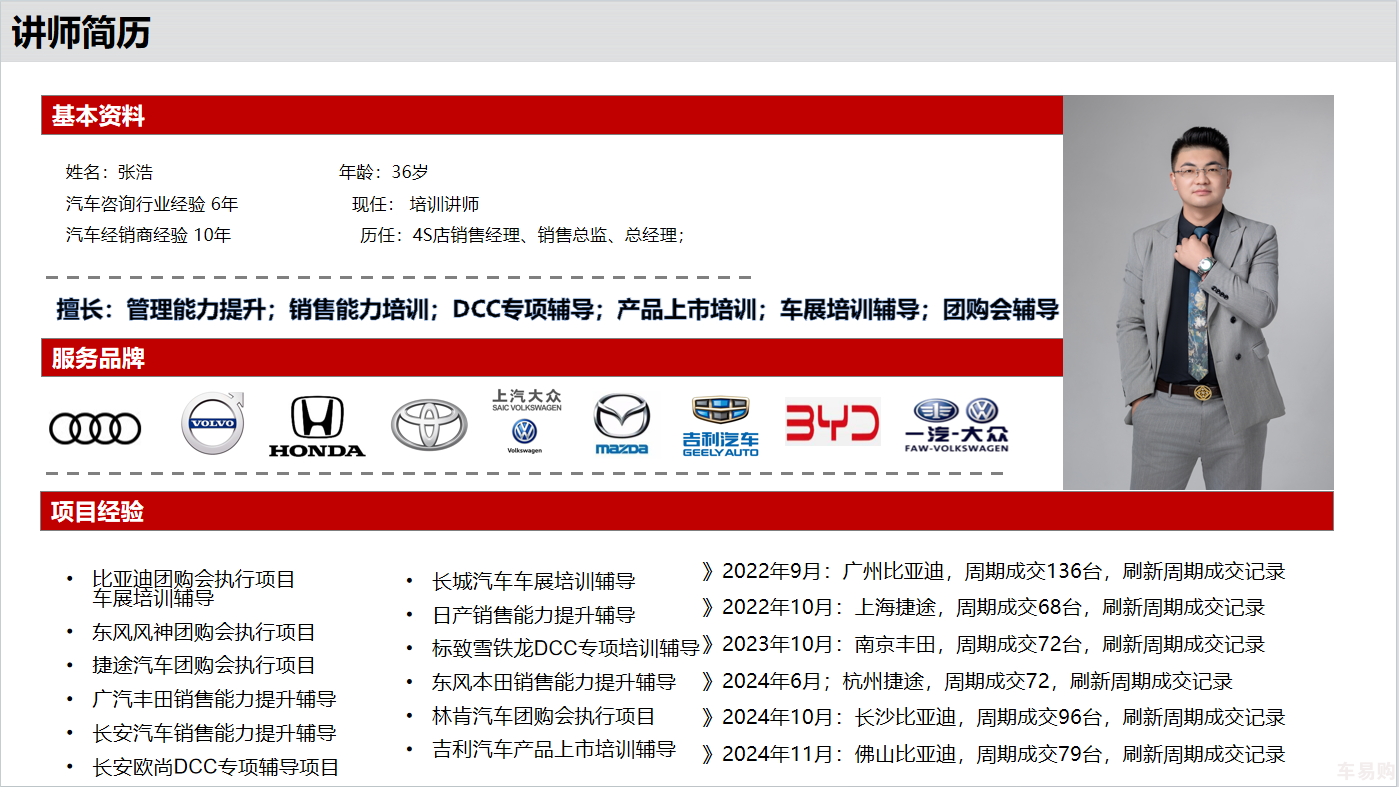Click the bullet 标致雪铁龙DCC专项培训辅导
The height and width of the screenshot is (787, 1399).
tap(566, 648)
